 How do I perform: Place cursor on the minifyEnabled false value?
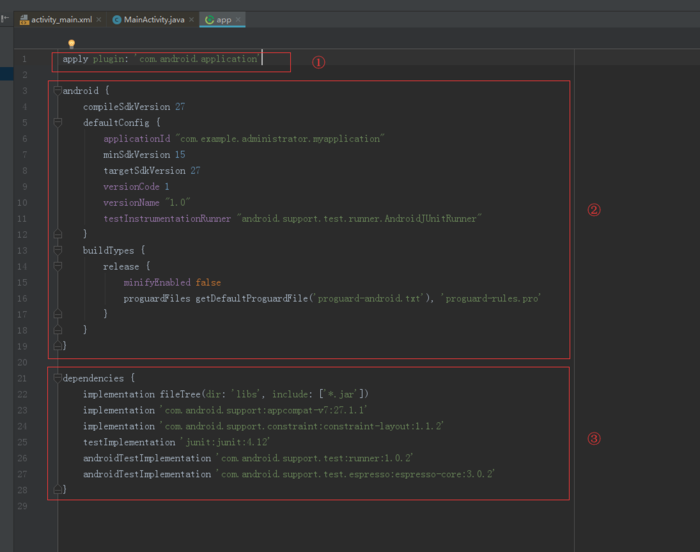pyautogui.click(x=208, y=282)
